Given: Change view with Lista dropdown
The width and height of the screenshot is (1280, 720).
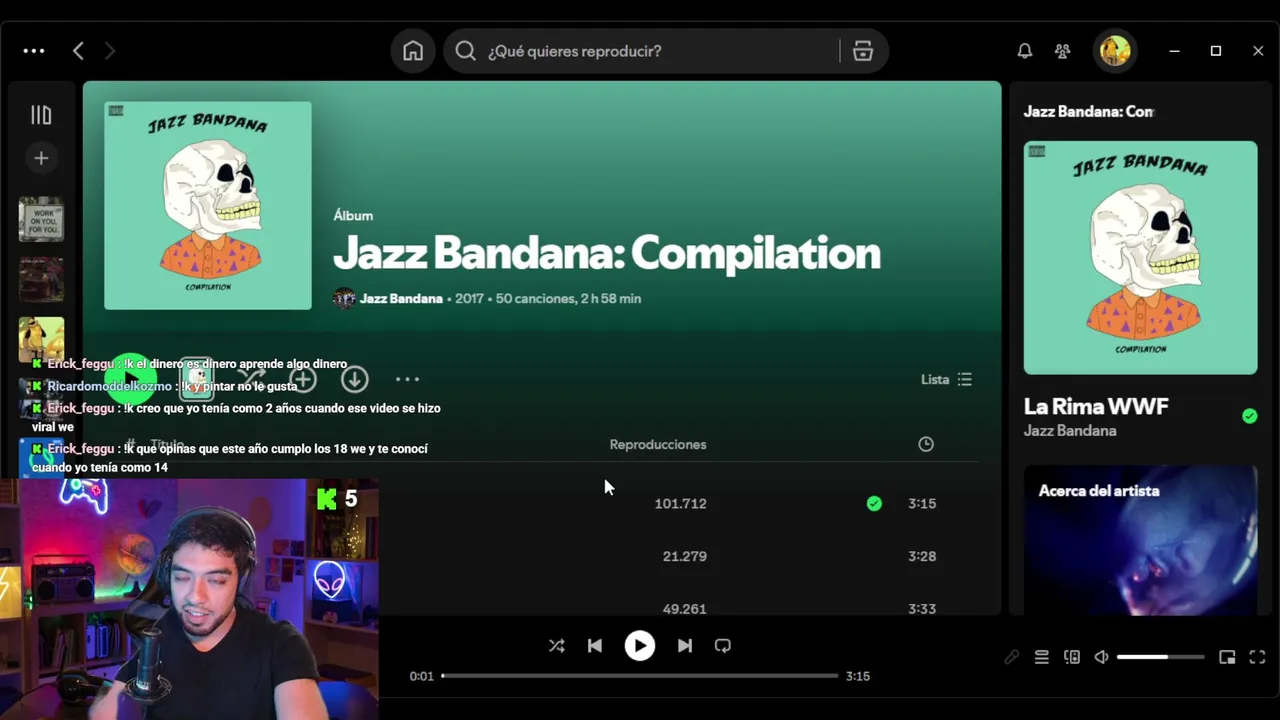Looking at the screenshot, I should tap(946, 380).
